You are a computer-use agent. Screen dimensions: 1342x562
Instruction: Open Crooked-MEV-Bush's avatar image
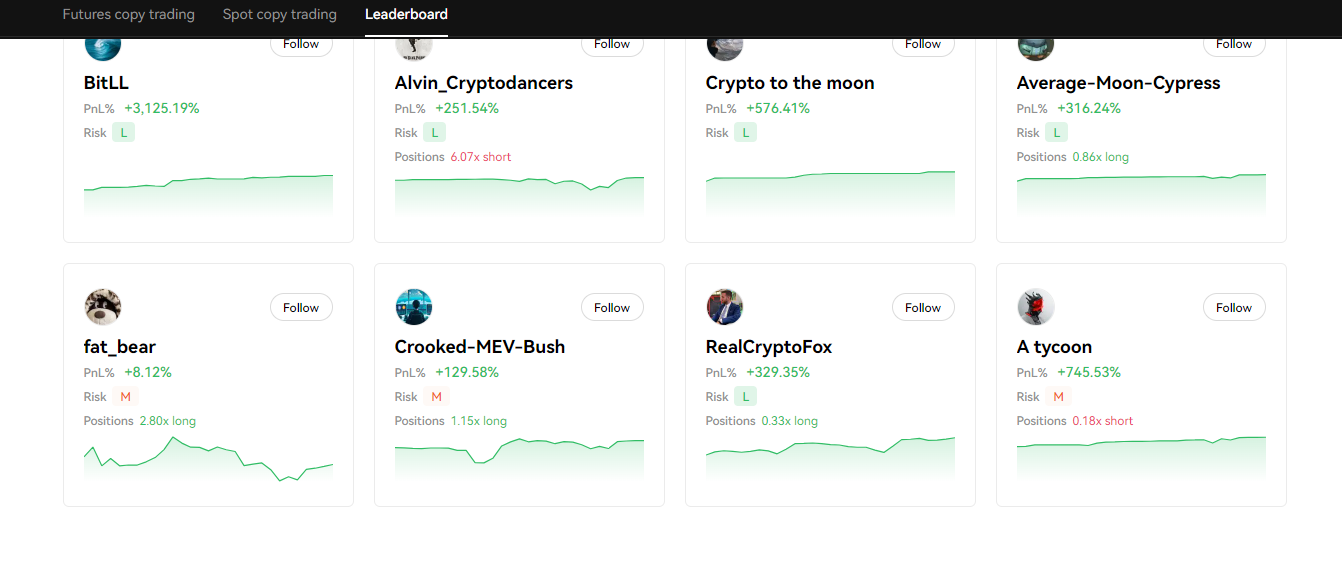tap(414, 307)
